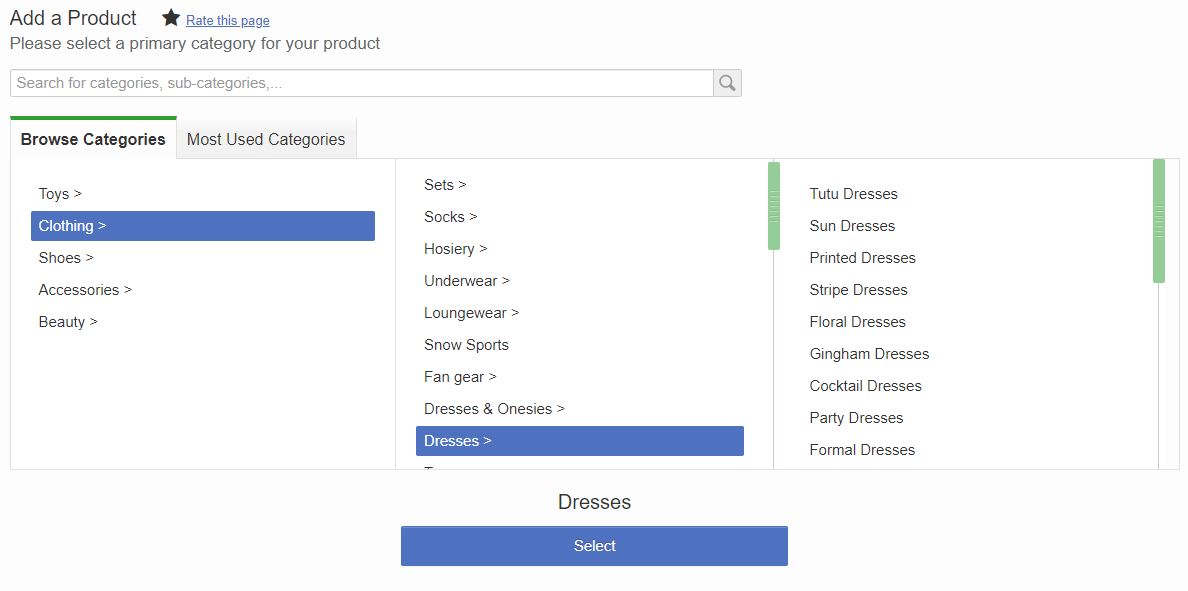Expand the Dresses & Onesies subcategory

pos(494,409)
